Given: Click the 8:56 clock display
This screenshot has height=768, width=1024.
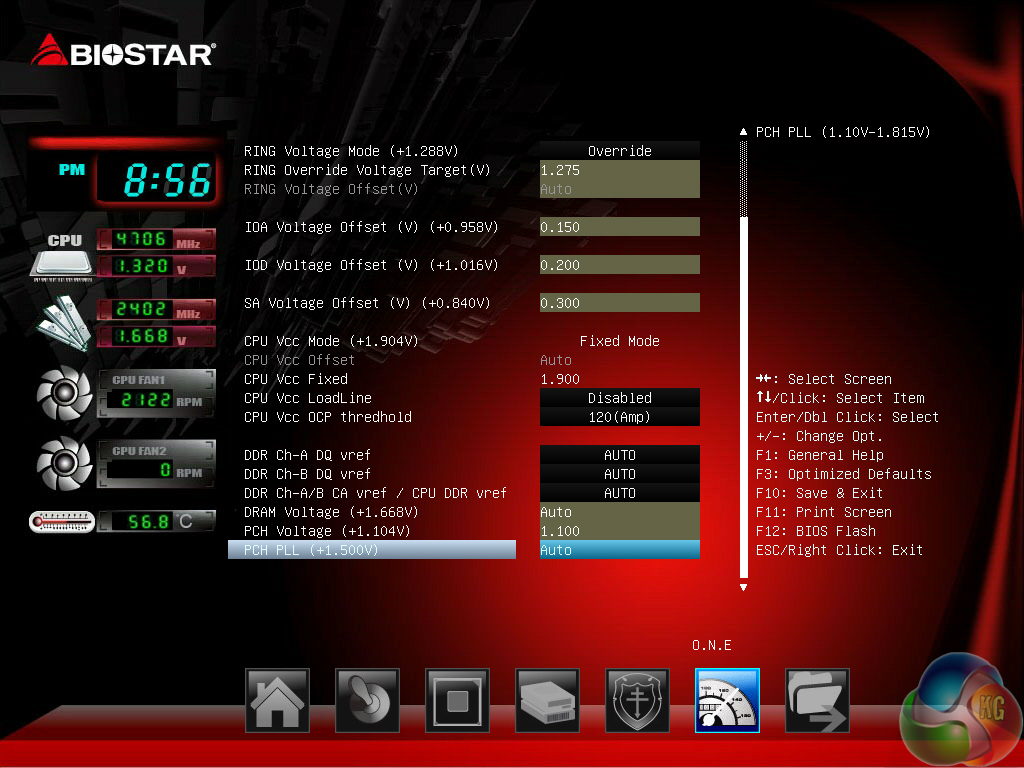Looking at the screenshot, I should [x=157, y=179].
